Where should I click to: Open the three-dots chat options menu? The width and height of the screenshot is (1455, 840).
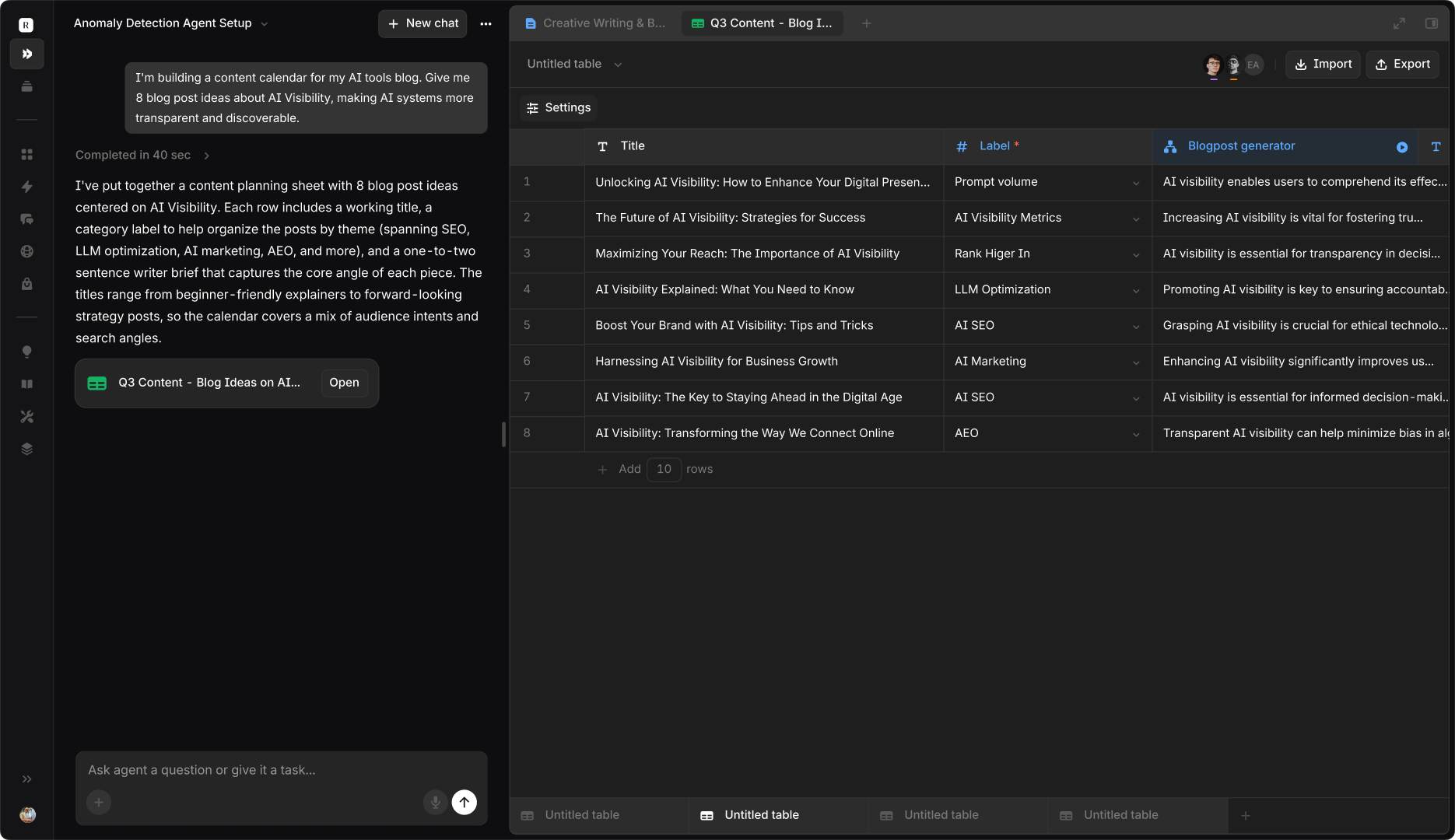pyautogui.click(x=486, y=24)
